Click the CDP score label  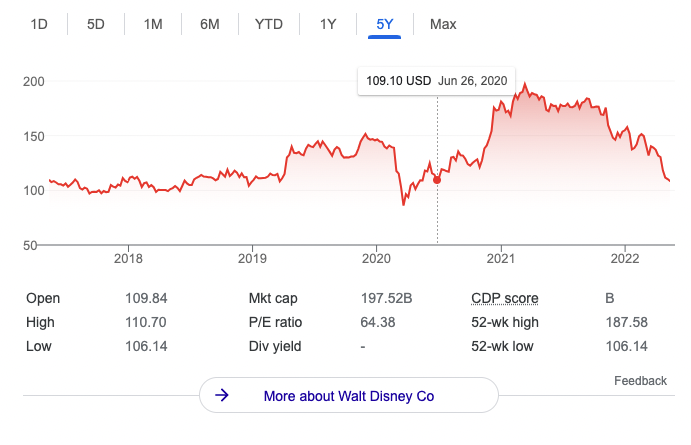pos(504,298)
